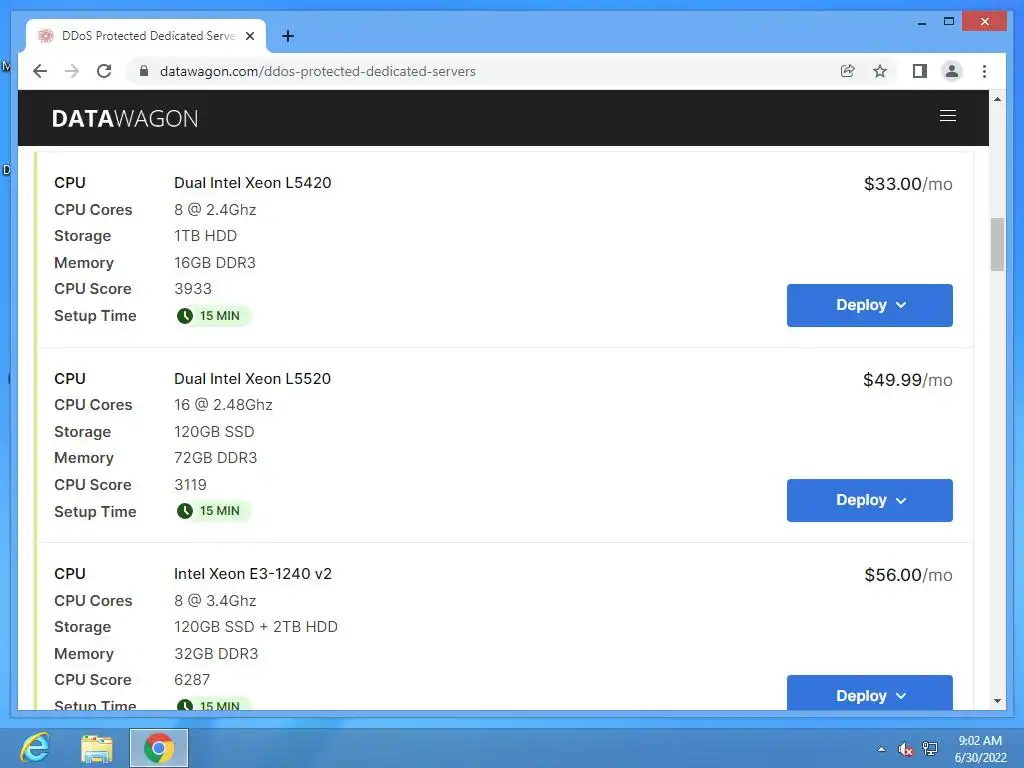The image size is (1024, 768).
Task: Open the browser side panel
Action: 920,71
